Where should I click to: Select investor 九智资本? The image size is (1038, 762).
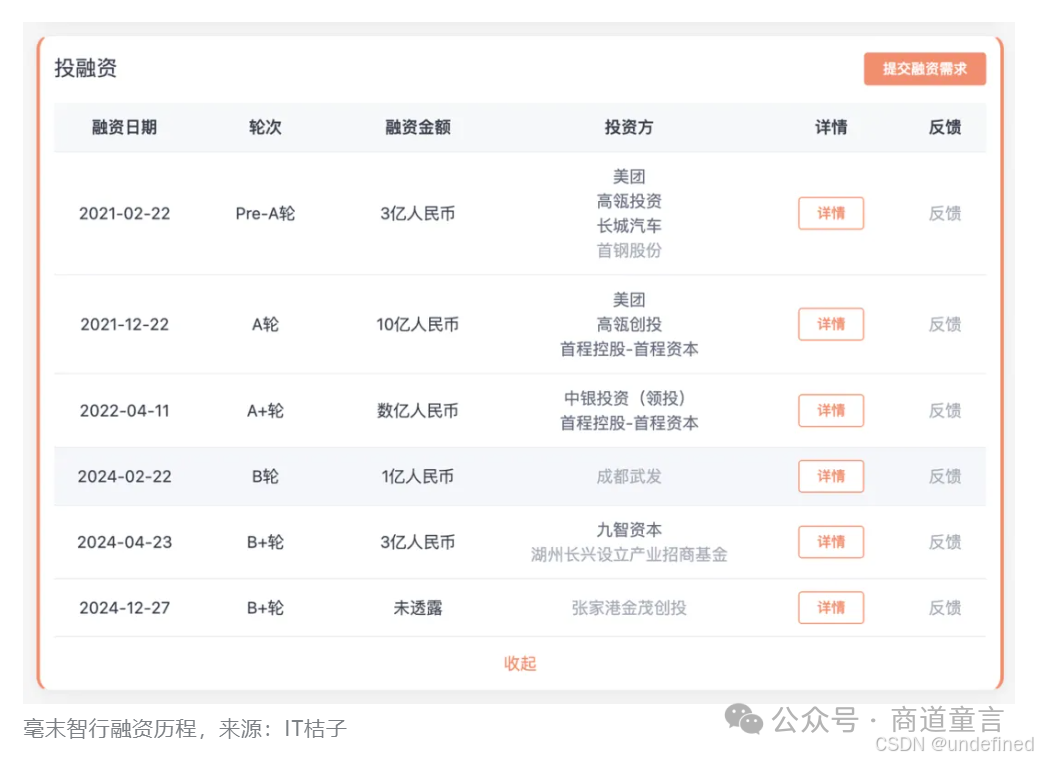[x=629, y=530]
